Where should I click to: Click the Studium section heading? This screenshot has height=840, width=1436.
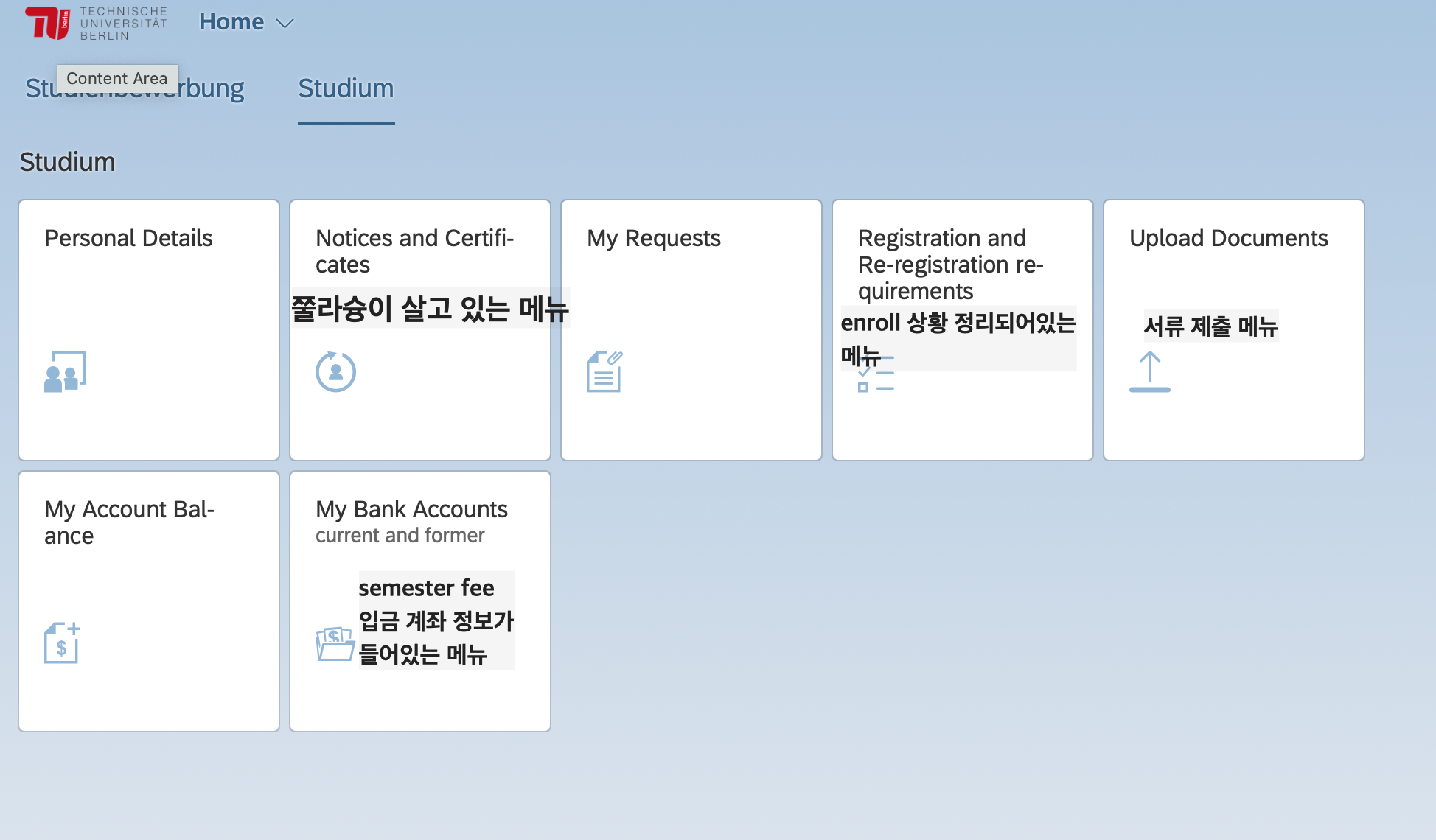coord(67,162)
